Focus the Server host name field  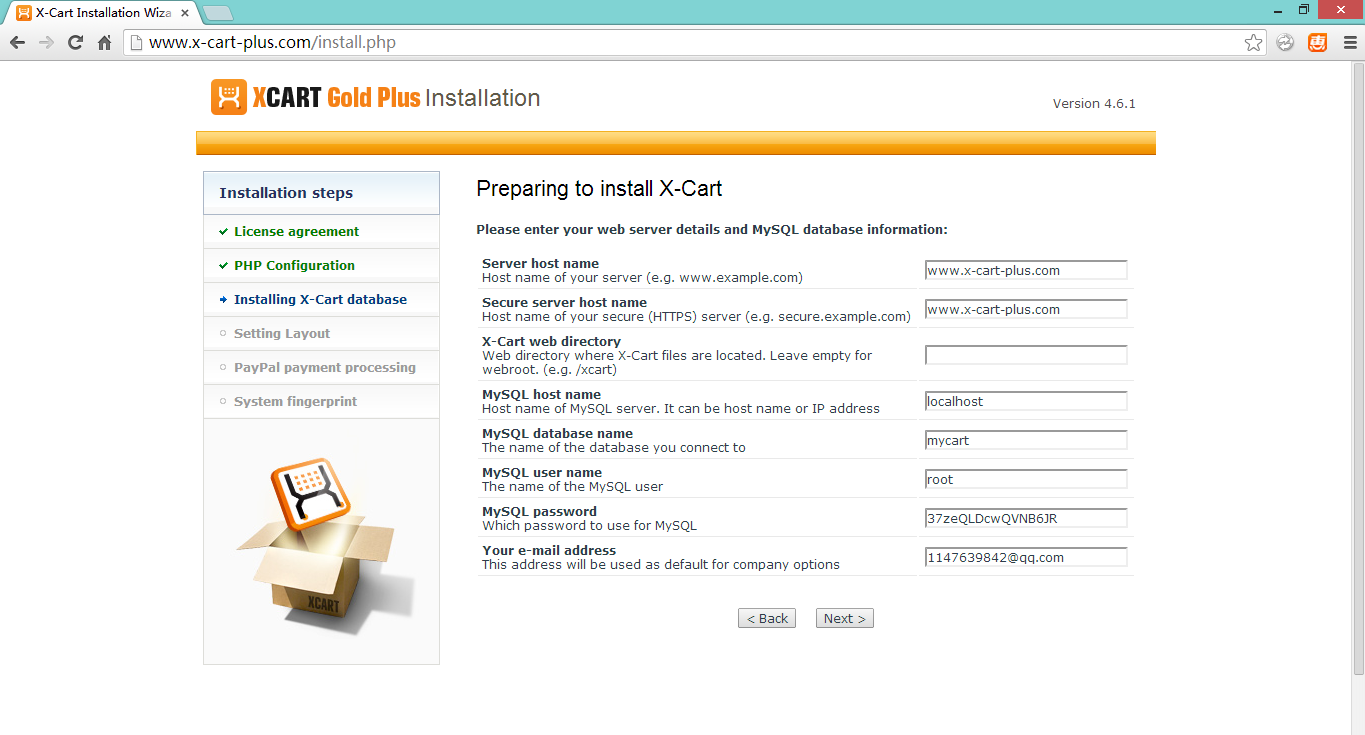pos(1026,270)
